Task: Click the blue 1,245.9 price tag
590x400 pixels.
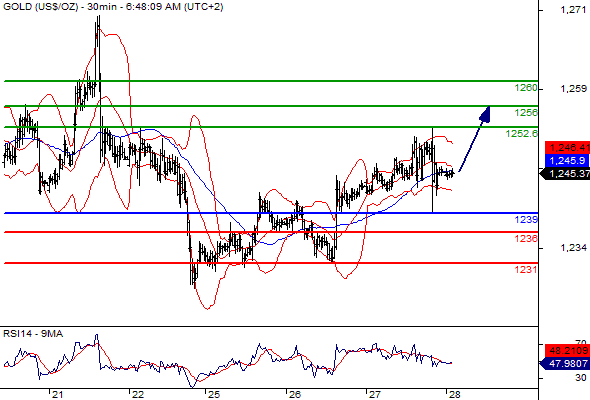Action: click(x=567, y=161)
